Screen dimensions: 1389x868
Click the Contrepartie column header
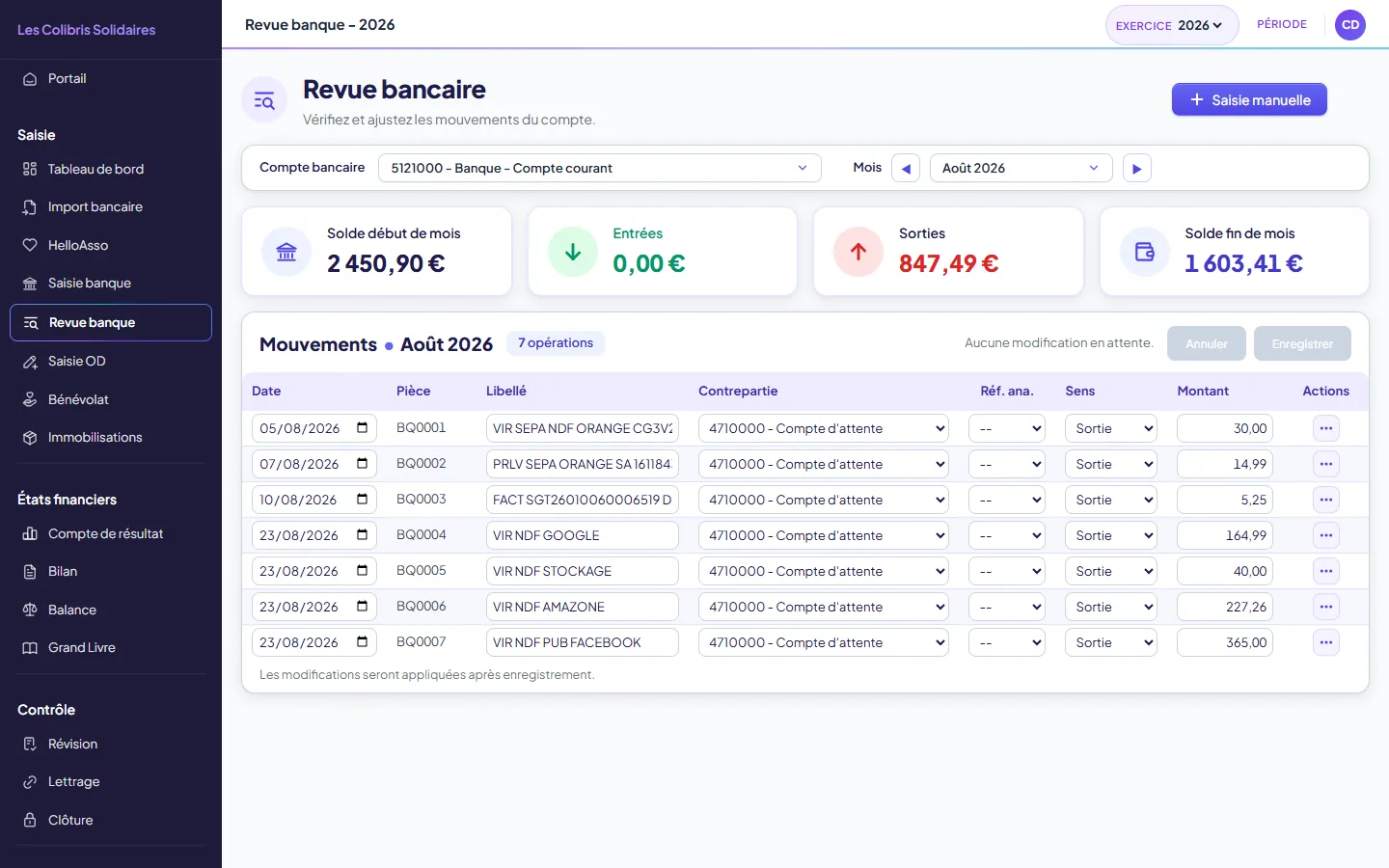click(738, 391)
